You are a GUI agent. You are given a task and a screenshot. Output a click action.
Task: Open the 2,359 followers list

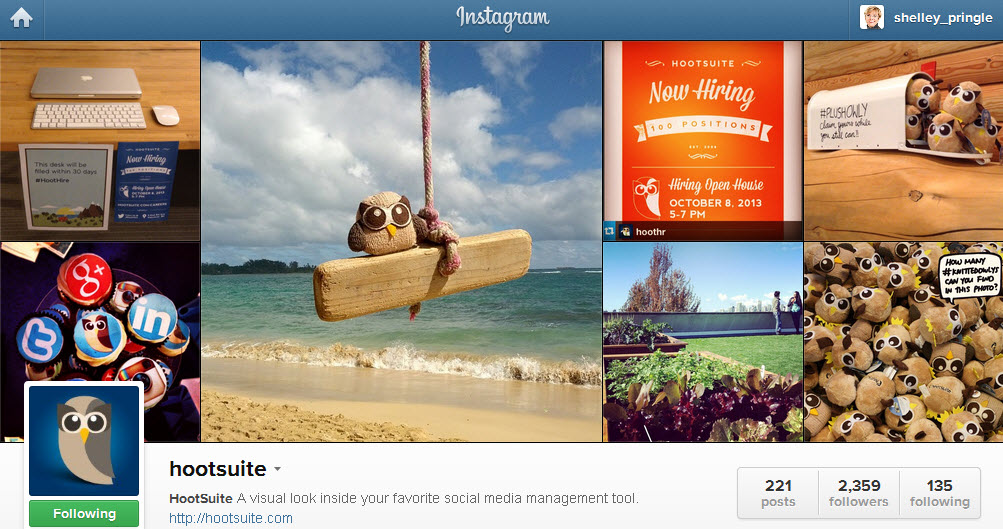tap(858, 493)
